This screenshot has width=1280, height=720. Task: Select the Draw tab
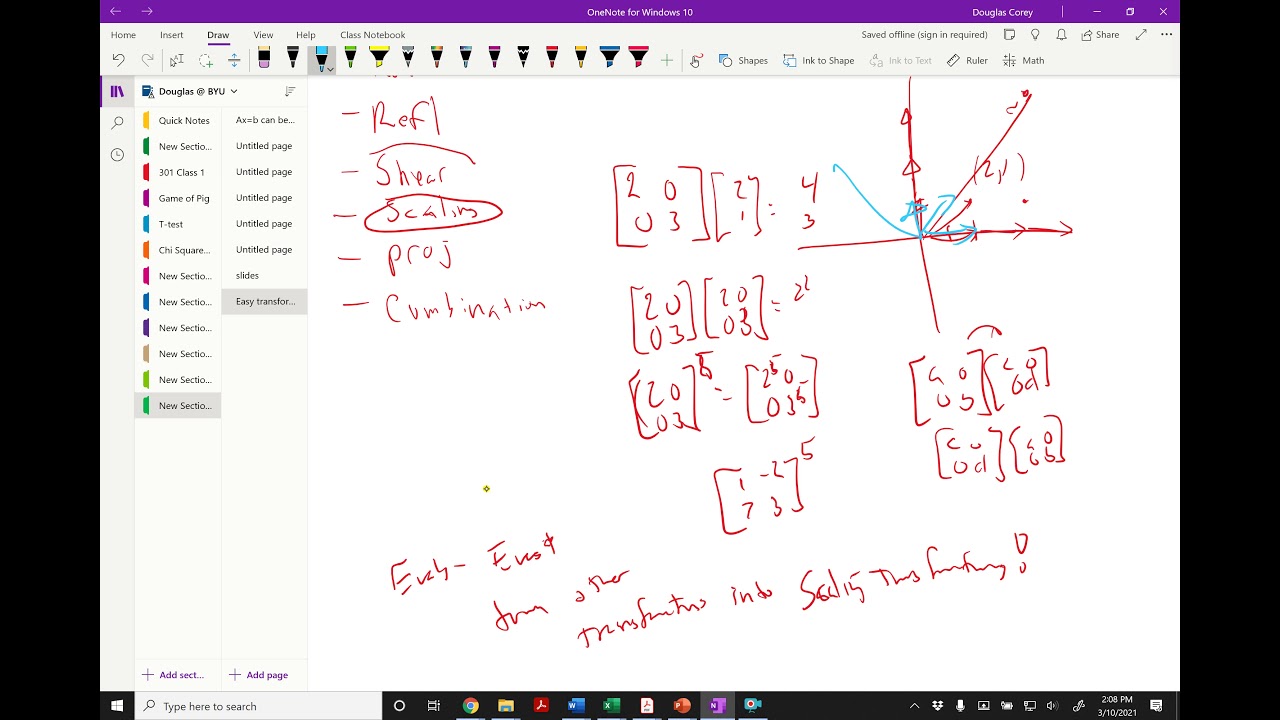point(218,35)
